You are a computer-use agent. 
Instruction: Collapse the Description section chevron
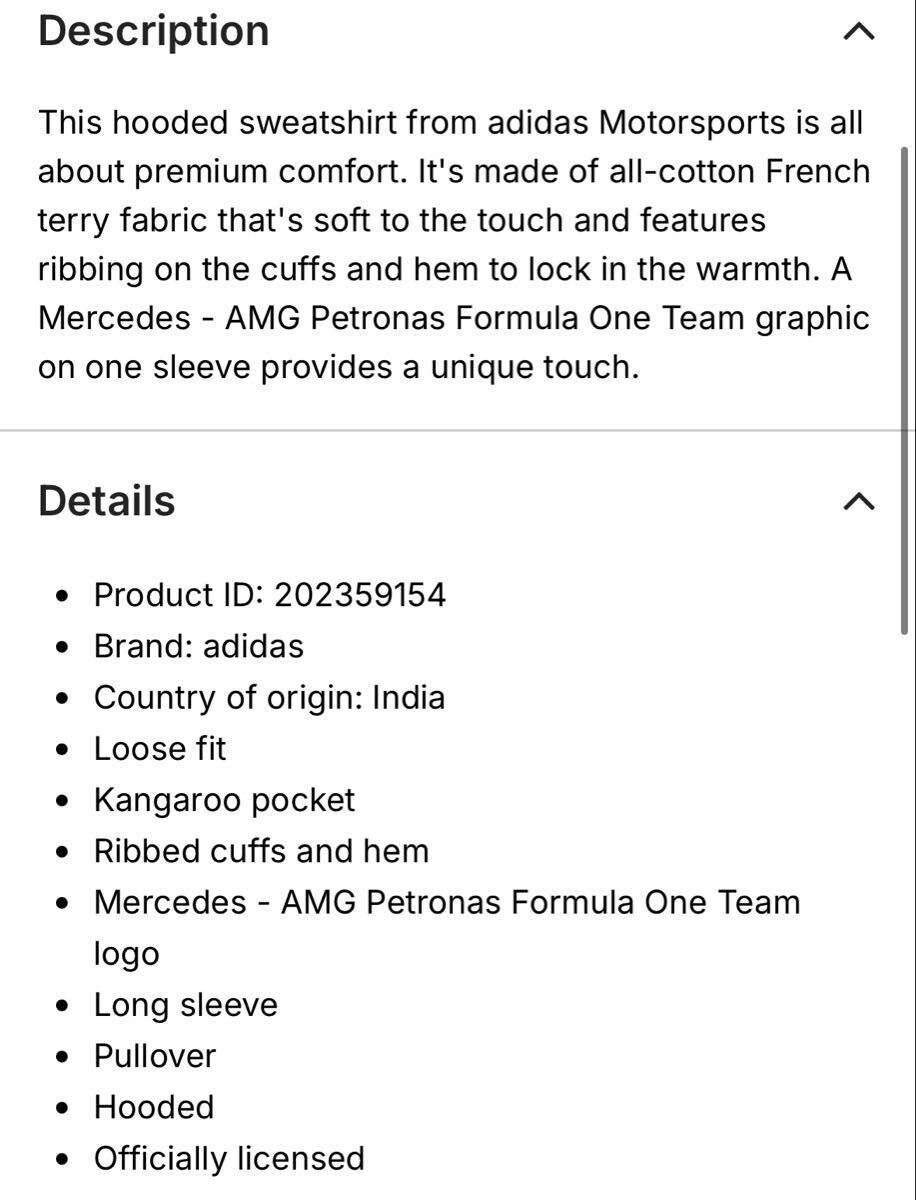[x=859, y=32]
